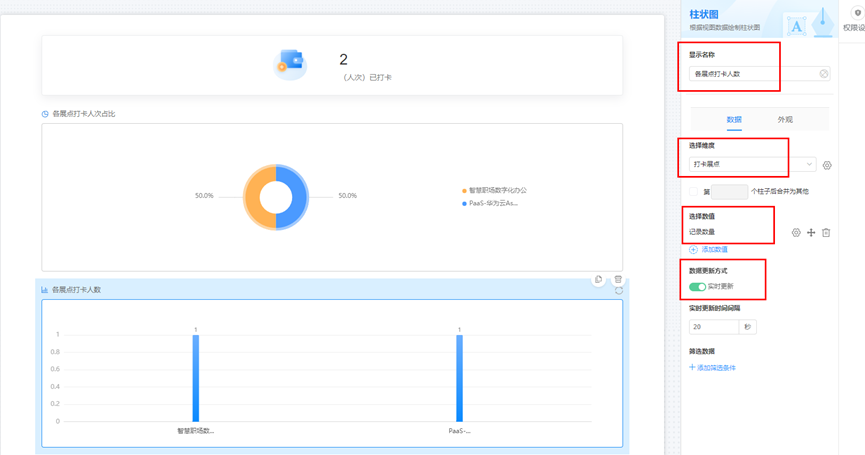Click the 添加筛选条件 link
The image size is (865, 455).
[712, 368]
